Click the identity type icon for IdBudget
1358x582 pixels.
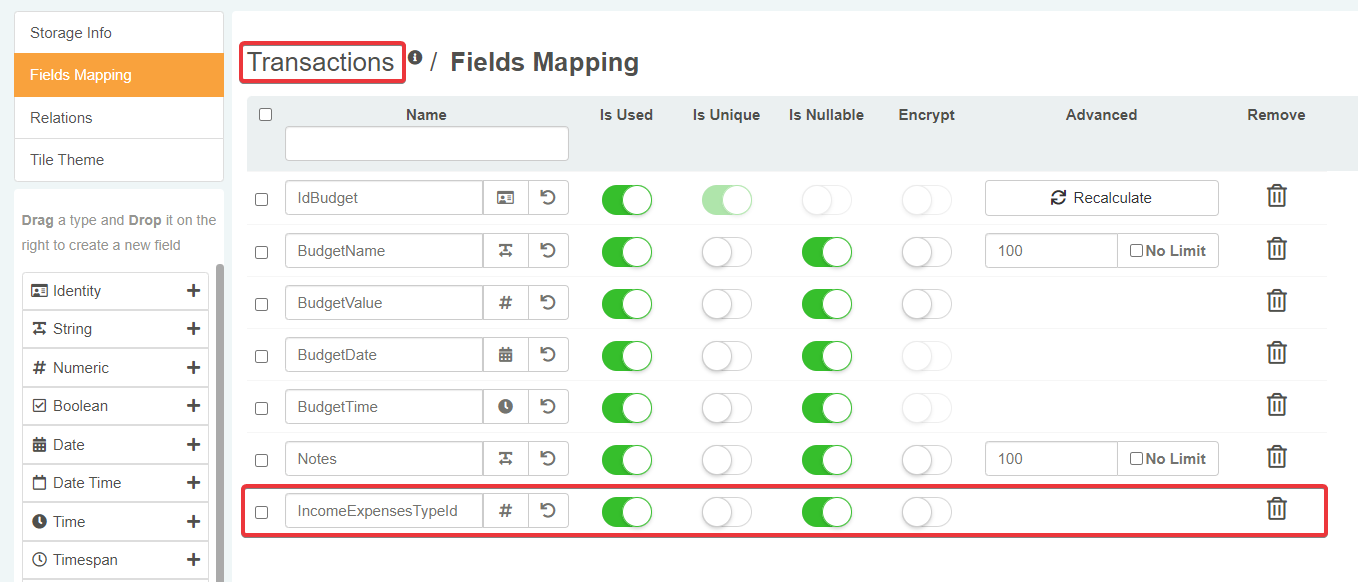506,198
